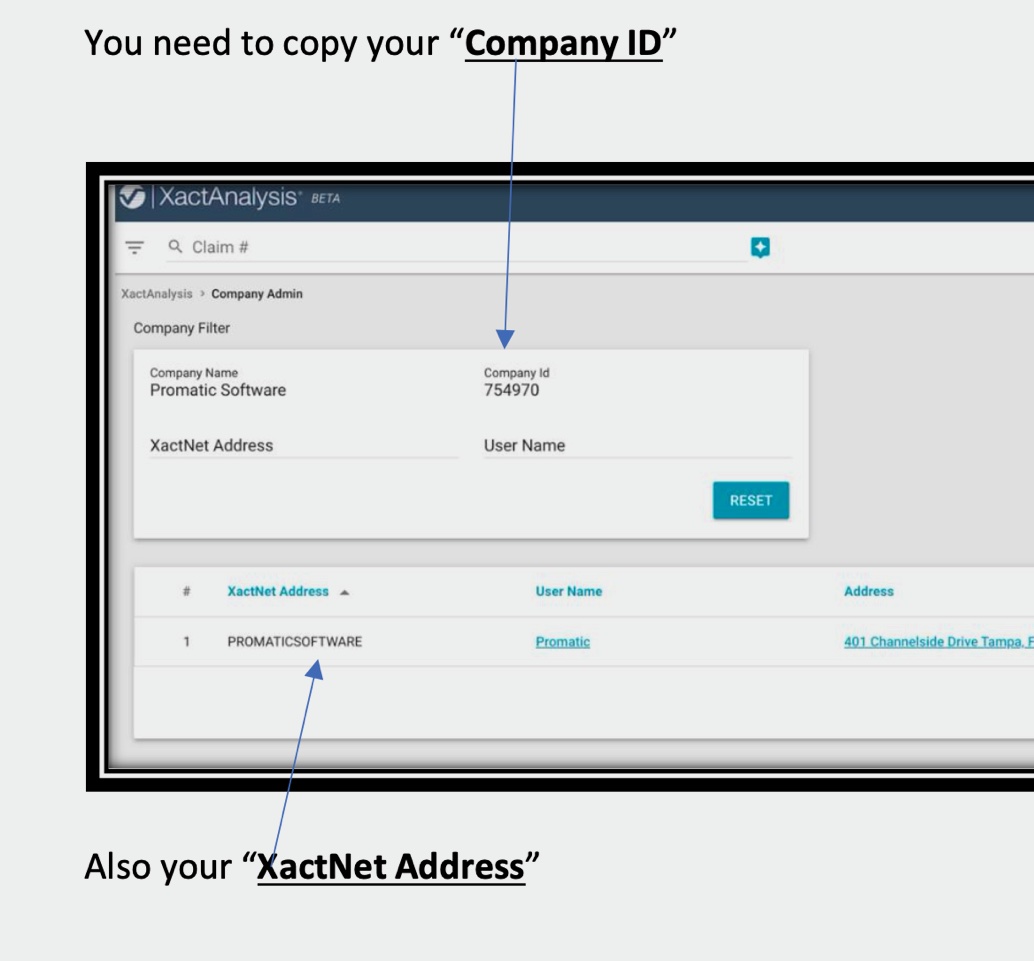The width and height of the screenshot is (1034, 961).
Task: Select the PROMATICSOFTWARE table cell
Action: 294,642
